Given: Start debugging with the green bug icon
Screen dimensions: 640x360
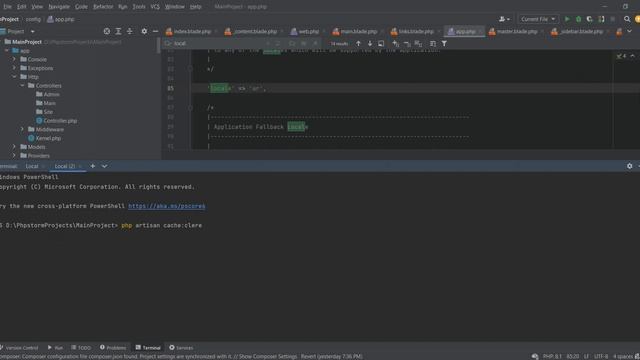Looking at the screenshot, I should tap(578, 19).
